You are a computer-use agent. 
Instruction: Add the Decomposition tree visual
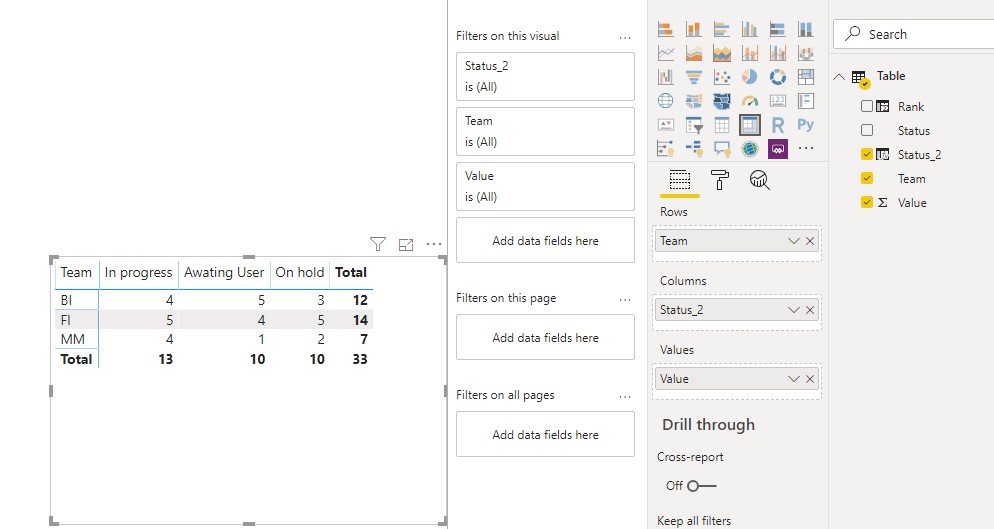click(694, 149)
